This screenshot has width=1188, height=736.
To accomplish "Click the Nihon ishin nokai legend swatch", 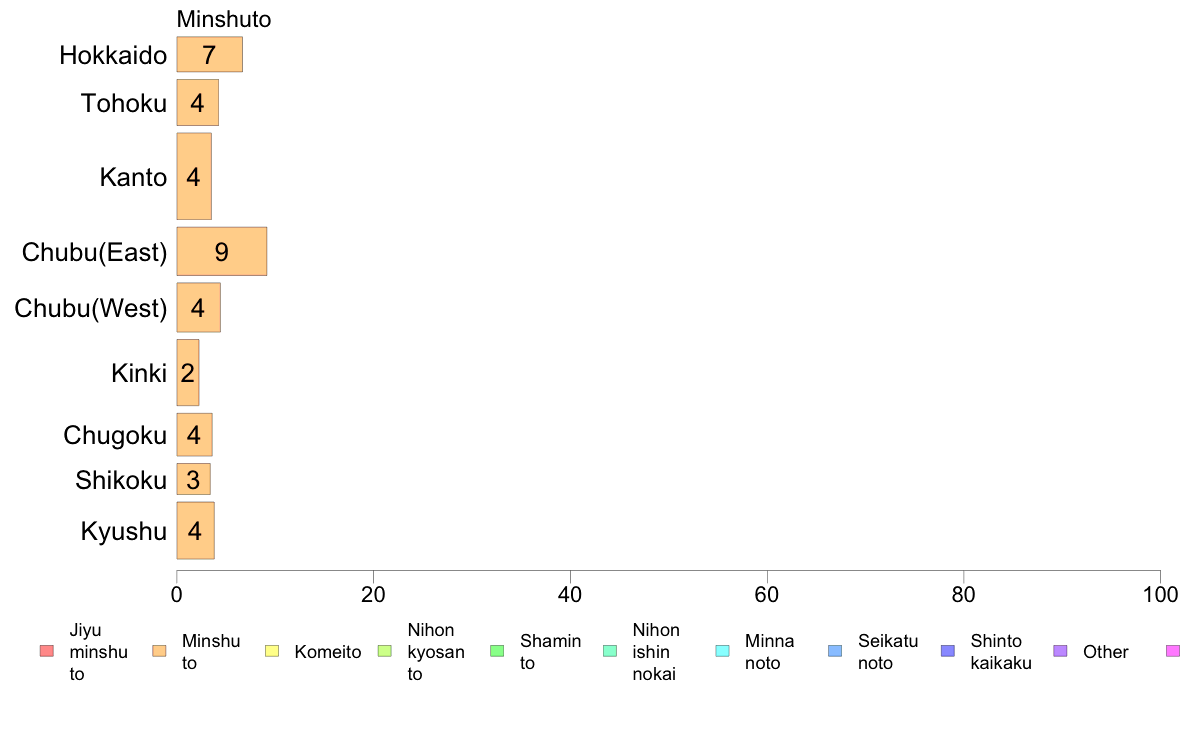I will [610, 651].
